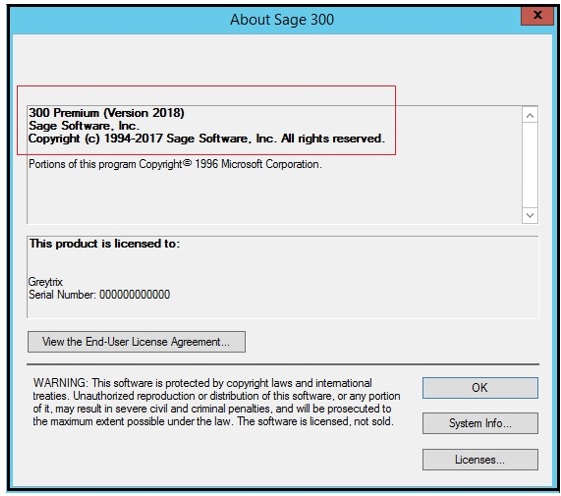This screenshot has width=561, height=496.
Task: Open the System Info window
Action: 480,423
